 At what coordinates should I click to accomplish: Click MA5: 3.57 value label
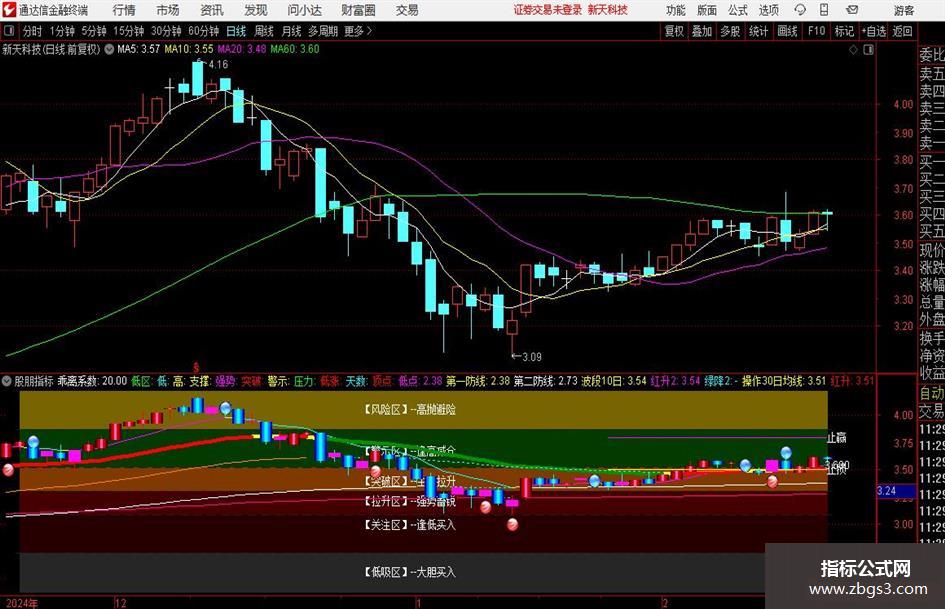(139, 49)
